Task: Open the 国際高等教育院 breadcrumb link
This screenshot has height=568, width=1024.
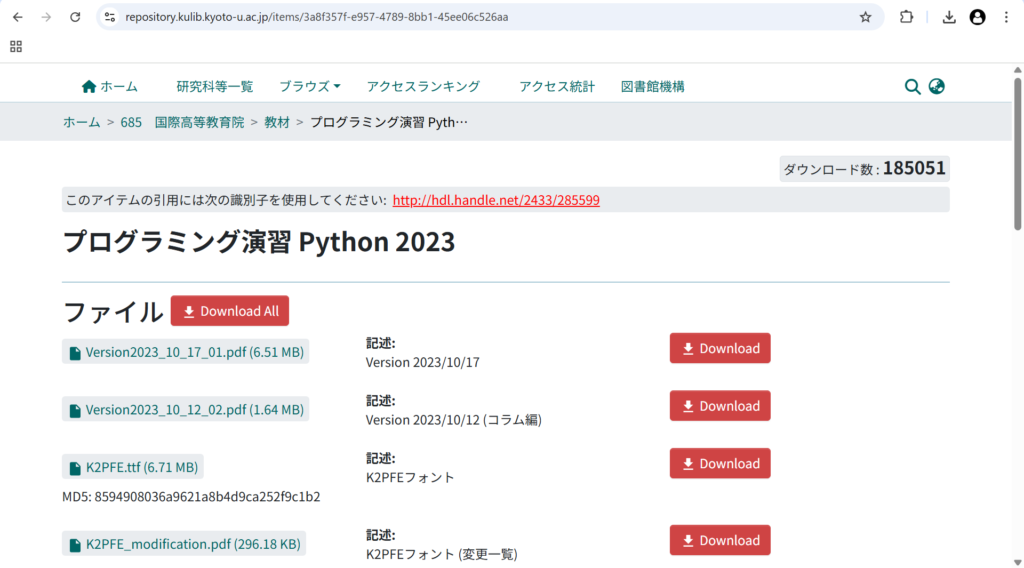Action: (x=199, y=122)
